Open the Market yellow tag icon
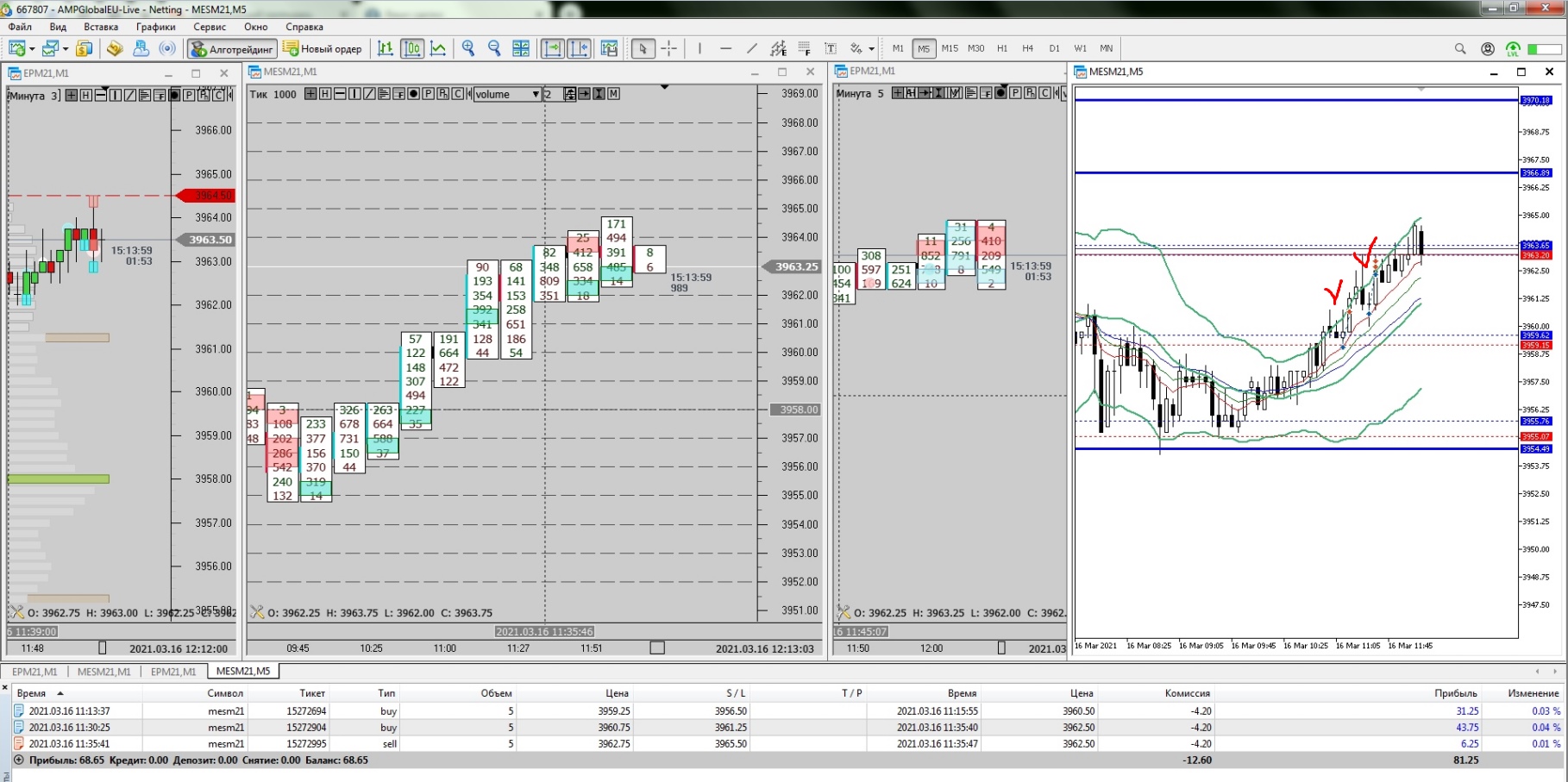The width and height of the screenshot is (1568, 782). [115, 48]
